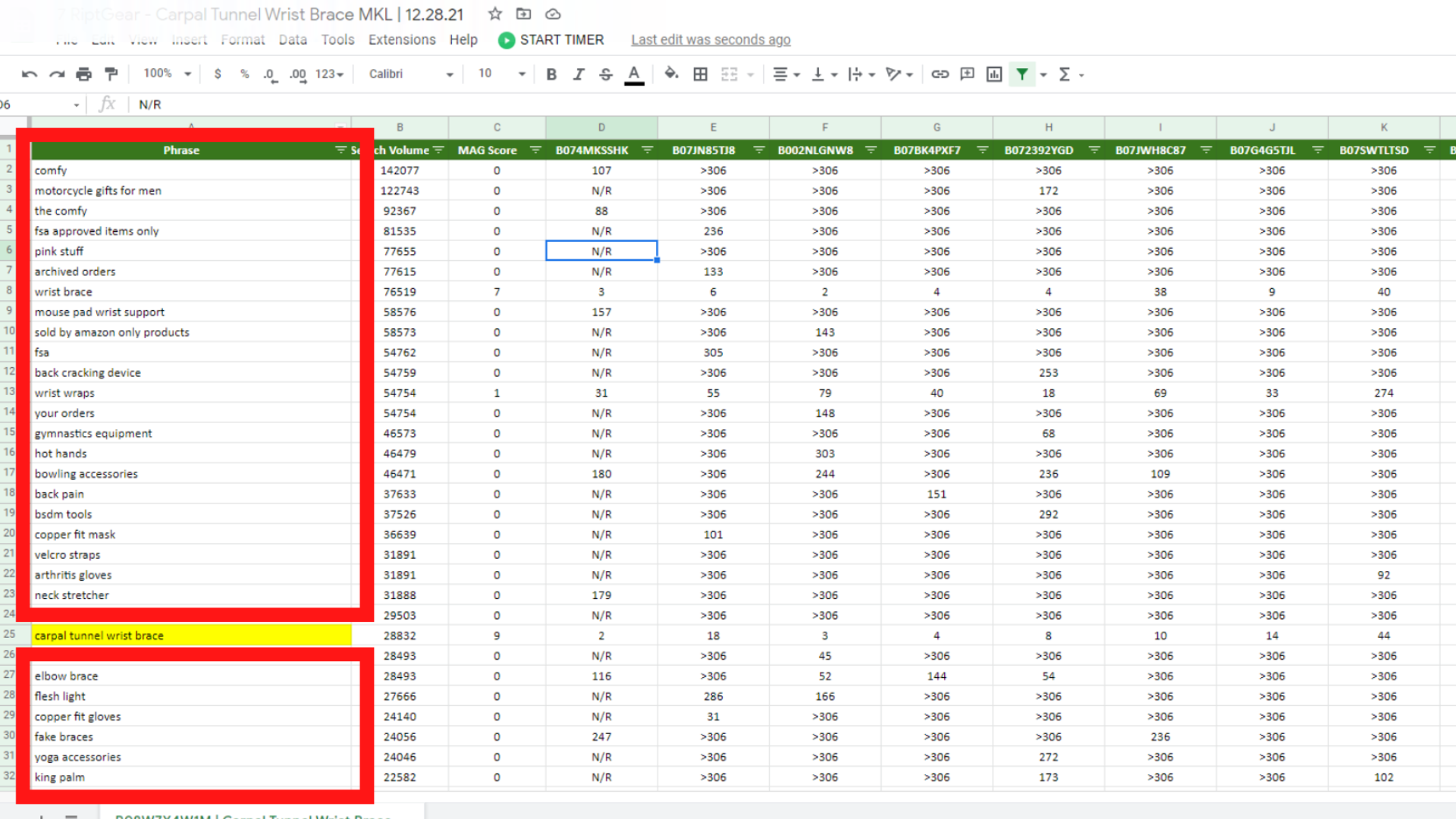The height and width of the screenshot is (819, 1456).
Task: Open the Data menu
Action: tap(293, 39)
